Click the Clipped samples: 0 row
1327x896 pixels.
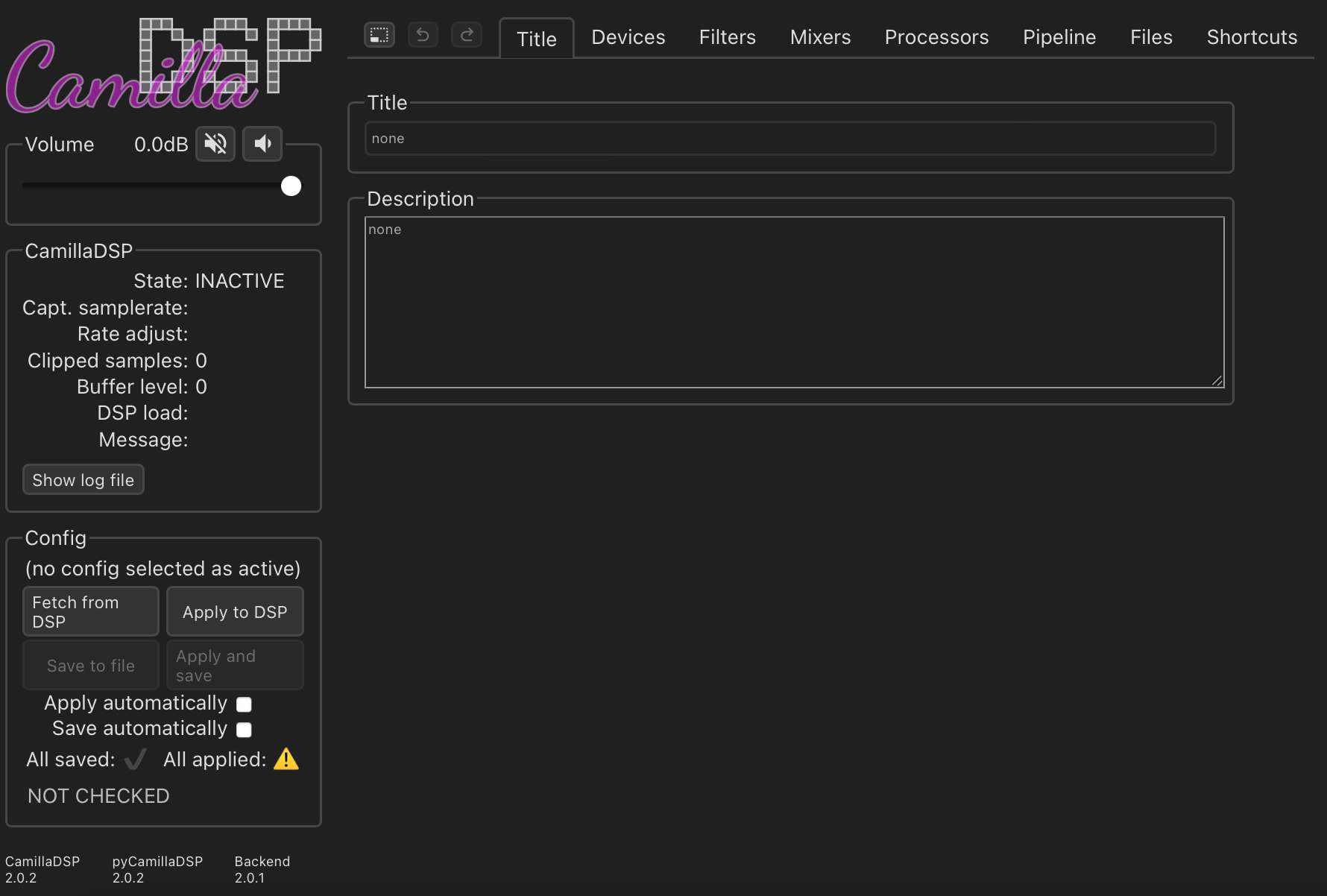point(117,361)
